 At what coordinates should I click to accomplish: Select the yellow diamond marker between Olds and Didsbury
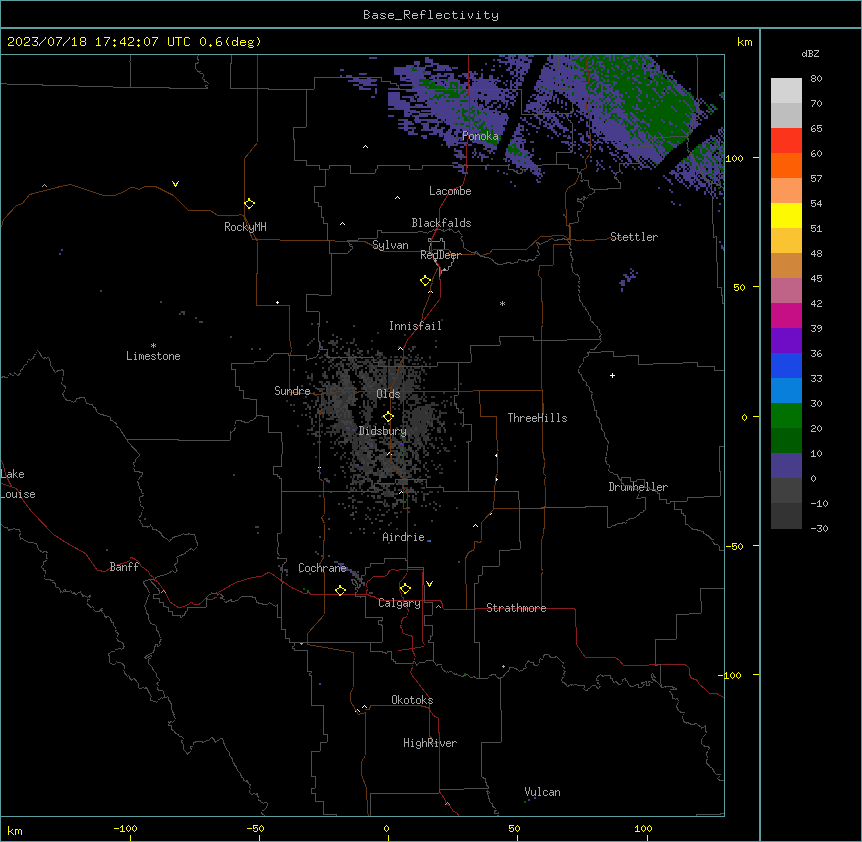point(388,417)
